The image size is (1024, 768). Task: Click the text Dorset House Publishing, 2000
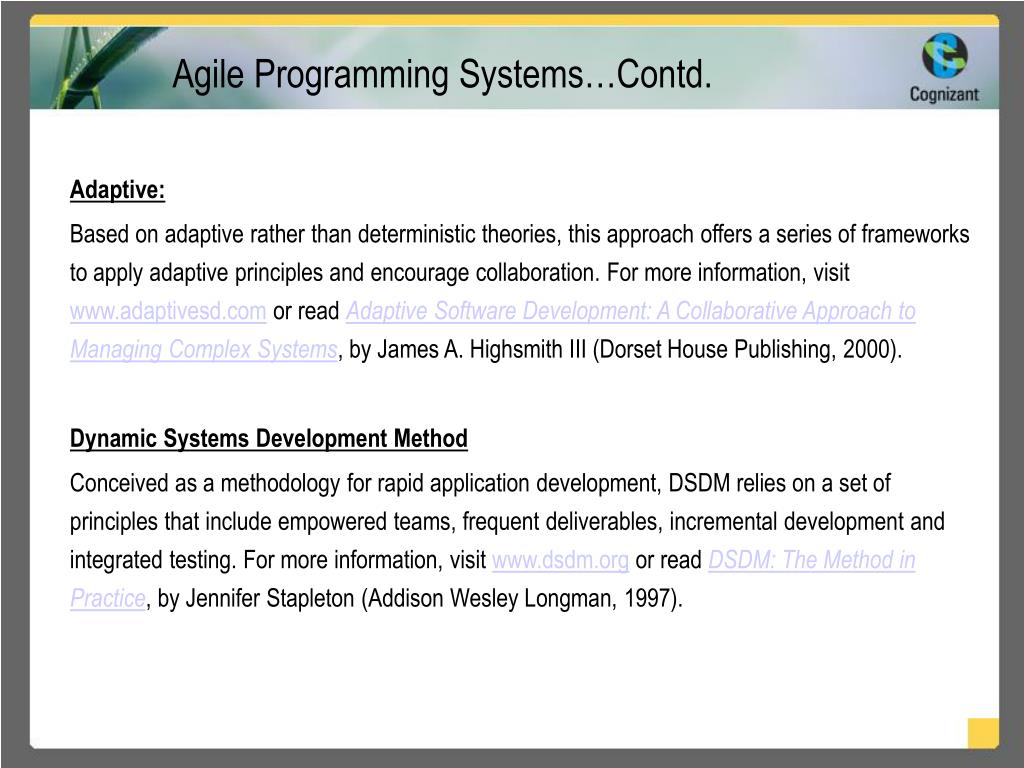[746, 349]
